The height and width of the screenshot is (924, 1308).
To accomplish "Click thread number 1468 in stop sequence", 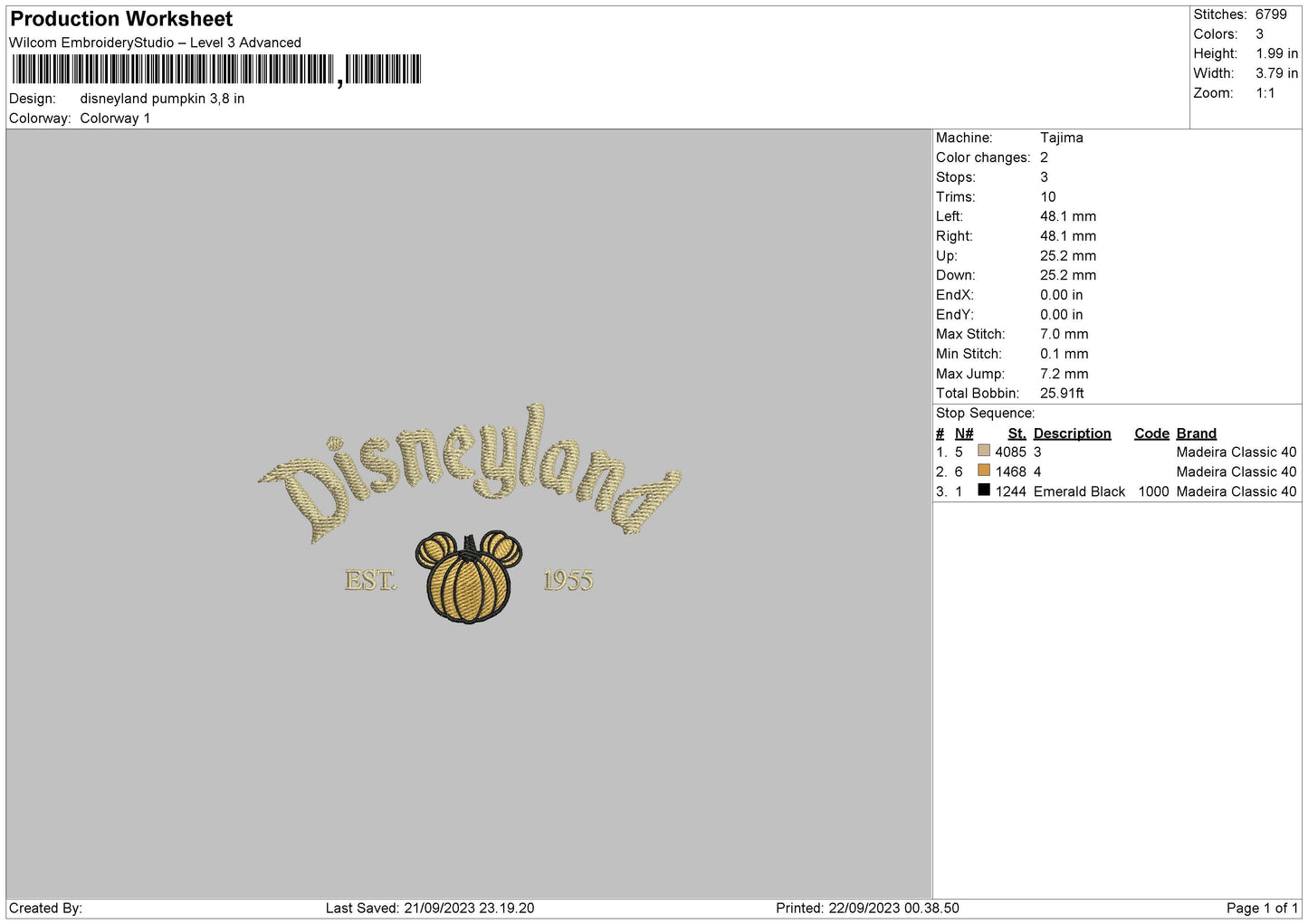I will click(x=1010, y=472).
